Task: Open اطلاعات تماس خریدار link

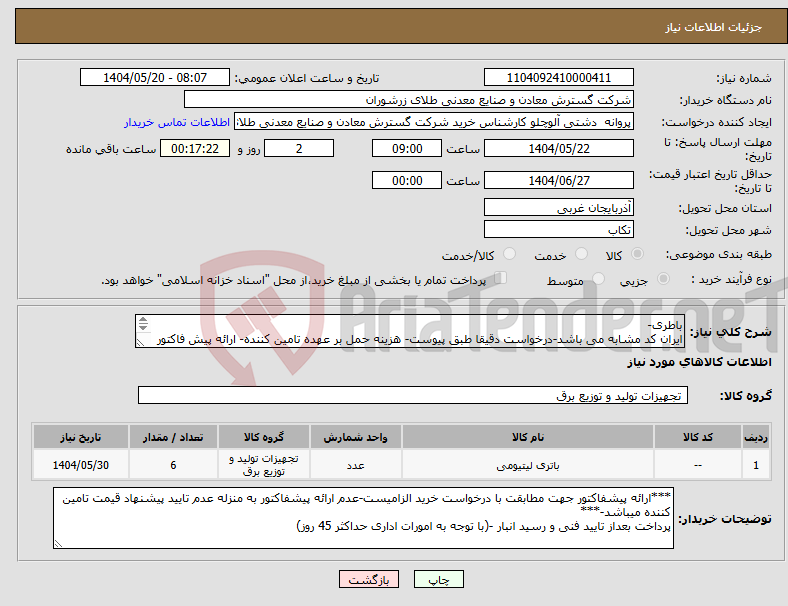Action: tap(177, 122)
